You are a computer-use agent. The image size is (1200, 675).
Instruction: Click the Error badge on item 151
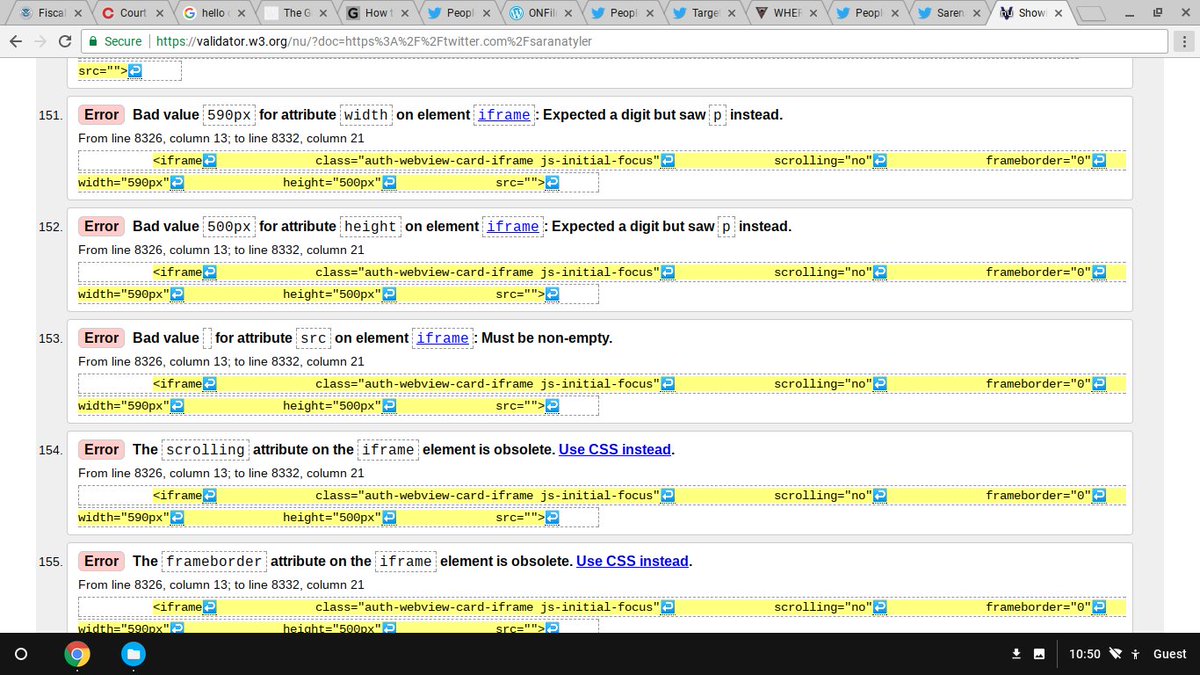101,115
